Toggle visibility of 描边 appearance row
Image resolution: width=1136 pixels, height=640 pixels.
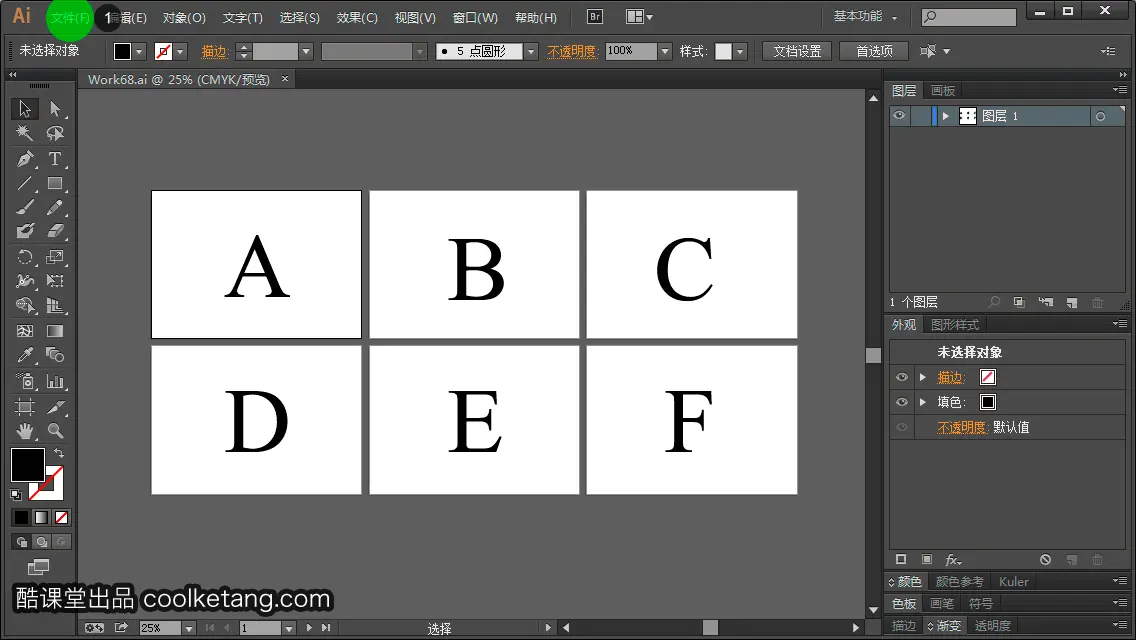pyautogui.click(x=902, y=377)
